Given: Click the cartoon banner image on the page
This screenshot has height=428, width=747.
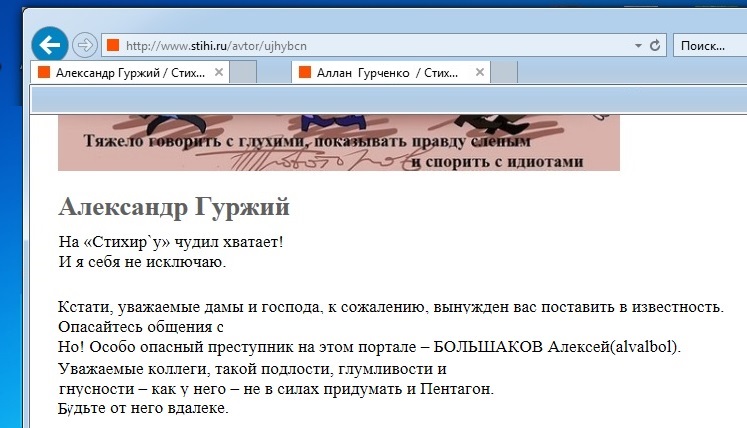Looking at the screenshot, I should pyautogui.click(x=338, y=143).
